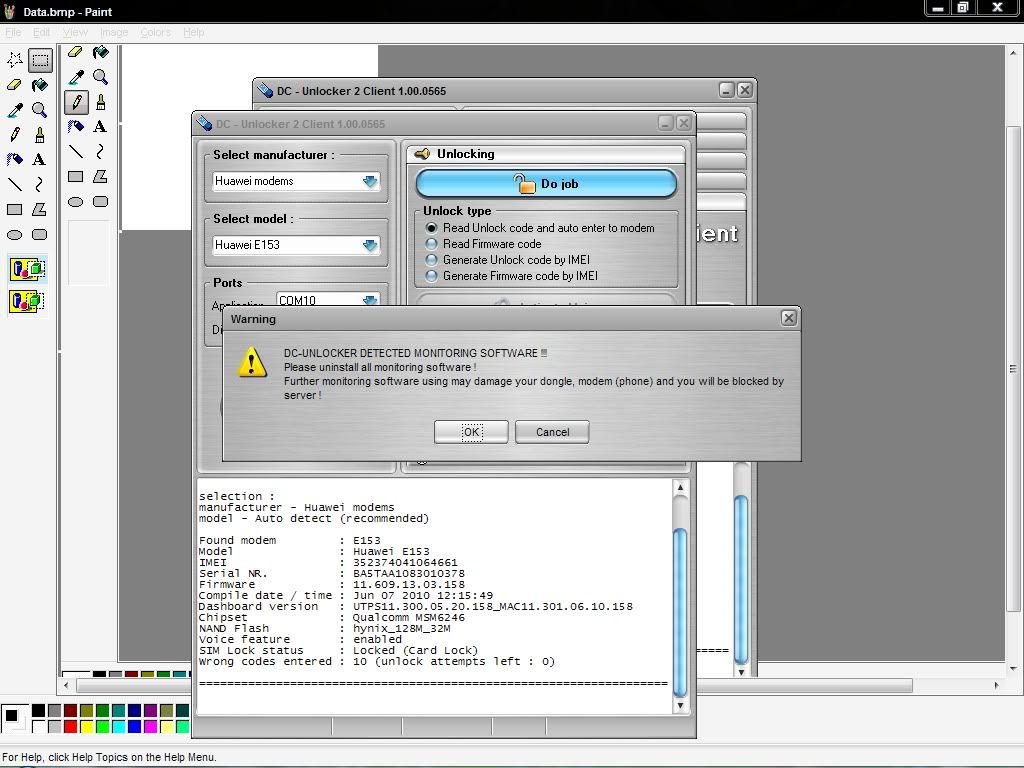Select Magnifier in the far-left Paint toolbox
The image size is (1024, 768).
point(39,110)
